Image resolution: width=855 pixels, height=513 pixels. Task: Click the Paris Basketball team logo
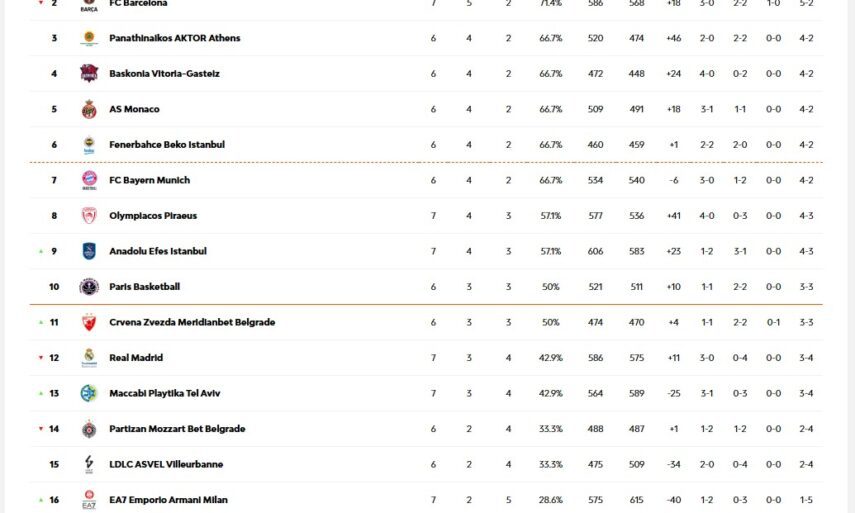[x=89, y=287]
